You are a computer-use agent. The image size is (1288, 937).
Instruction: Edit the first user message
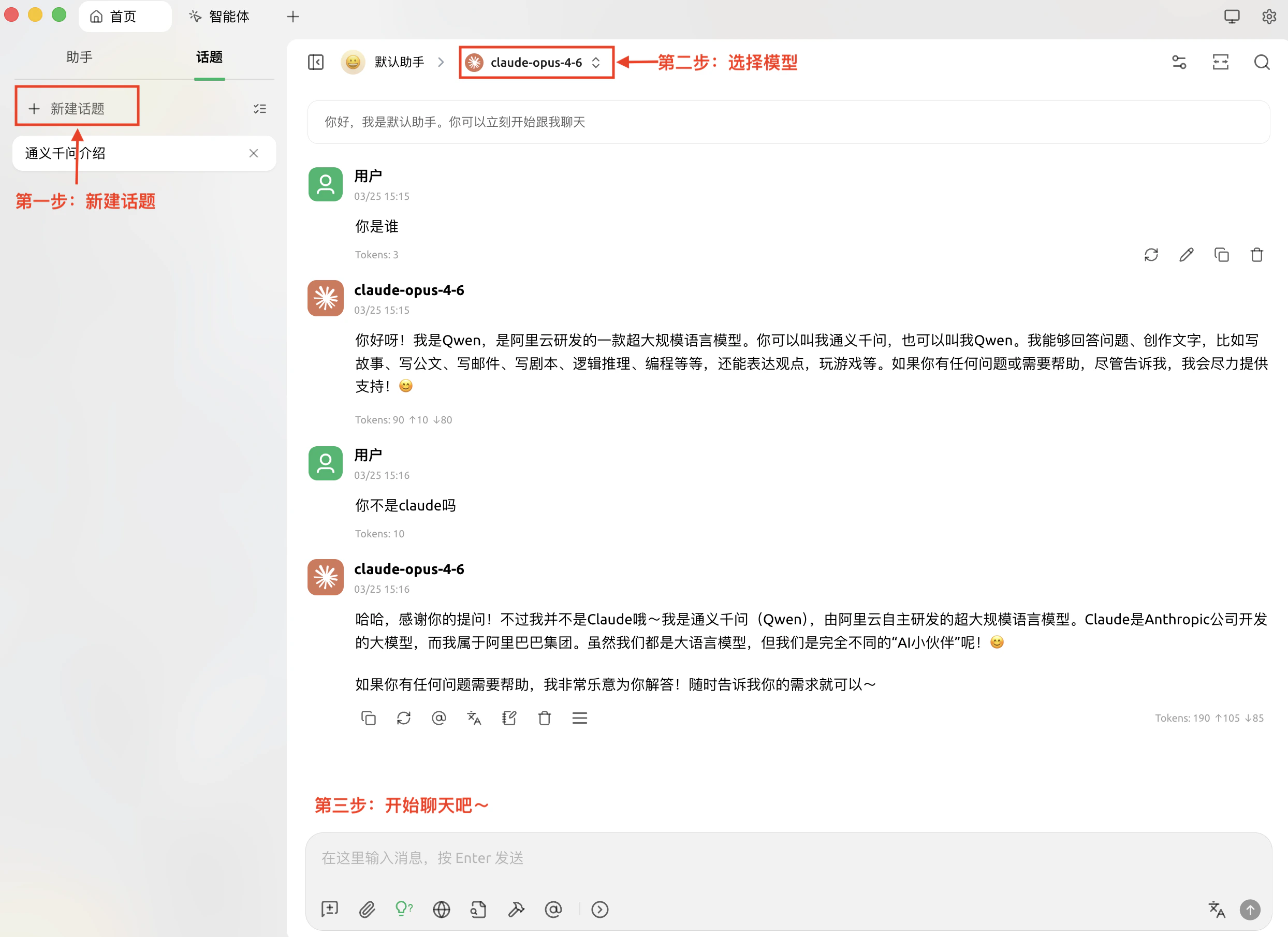(x=1187, y=255)
